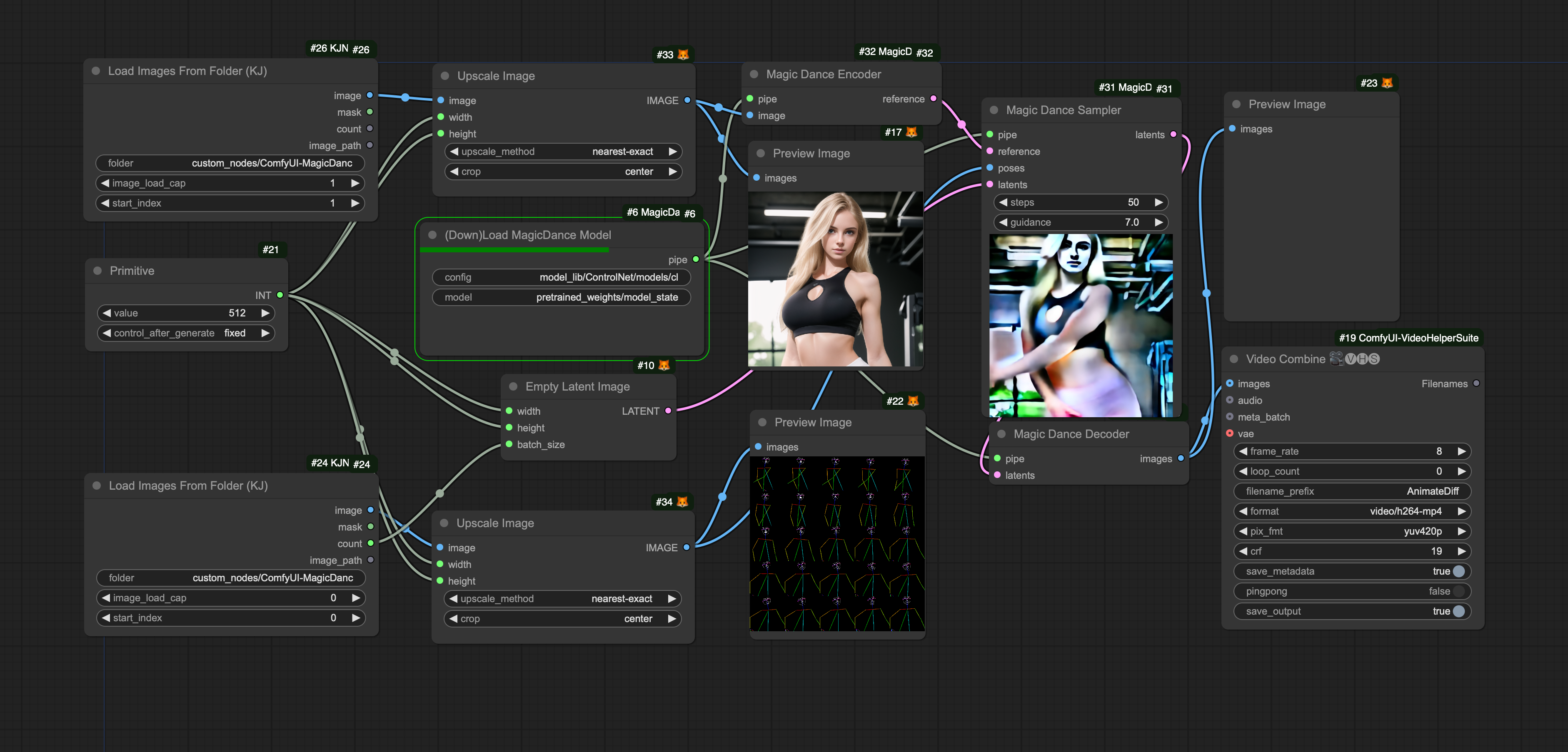Click collapse dot on Magic Dance Sampler
1568x752 pixels.
994,110
